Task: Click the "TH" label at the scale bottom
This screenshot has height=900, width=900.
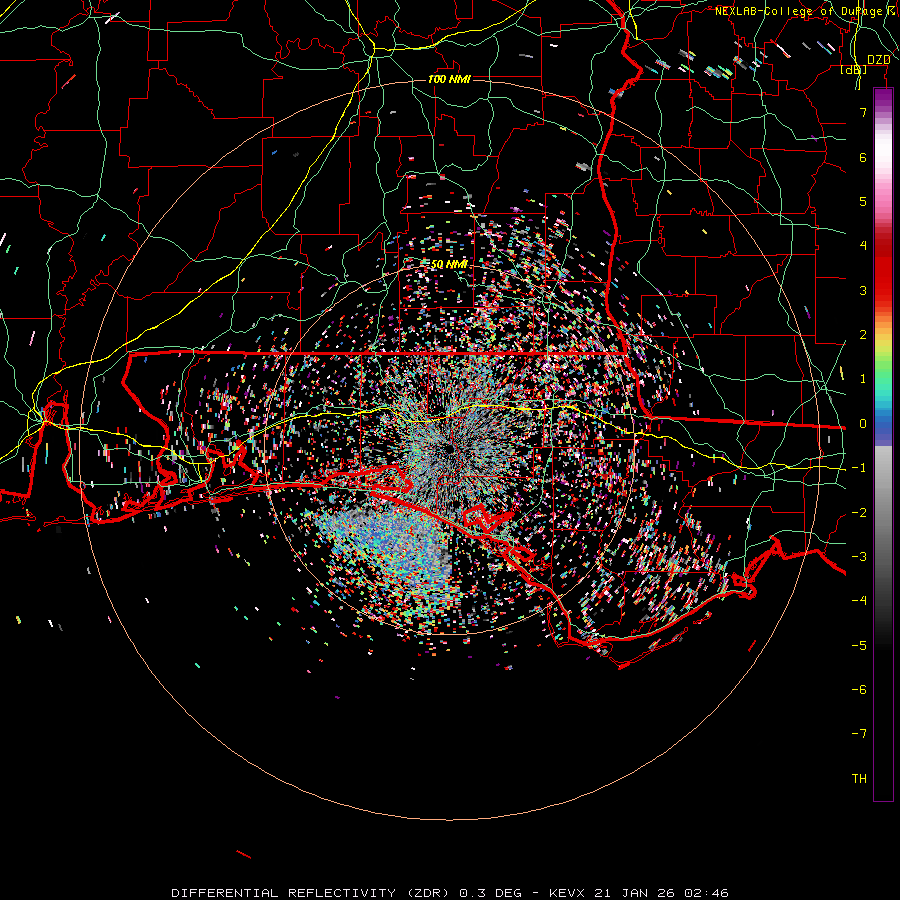Action: pyautogui.click(x=859, y=779)
